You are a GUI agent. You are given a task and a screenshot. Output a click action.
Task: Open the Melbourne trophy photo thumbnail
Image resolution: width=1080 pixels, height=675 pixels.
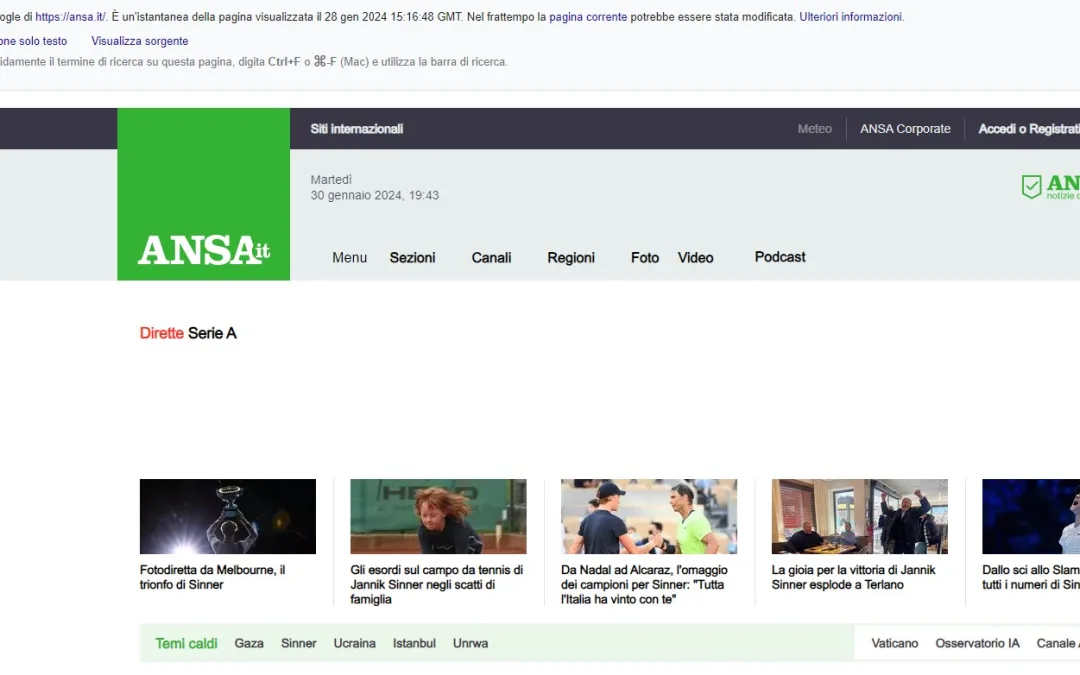tap(228, 516)
